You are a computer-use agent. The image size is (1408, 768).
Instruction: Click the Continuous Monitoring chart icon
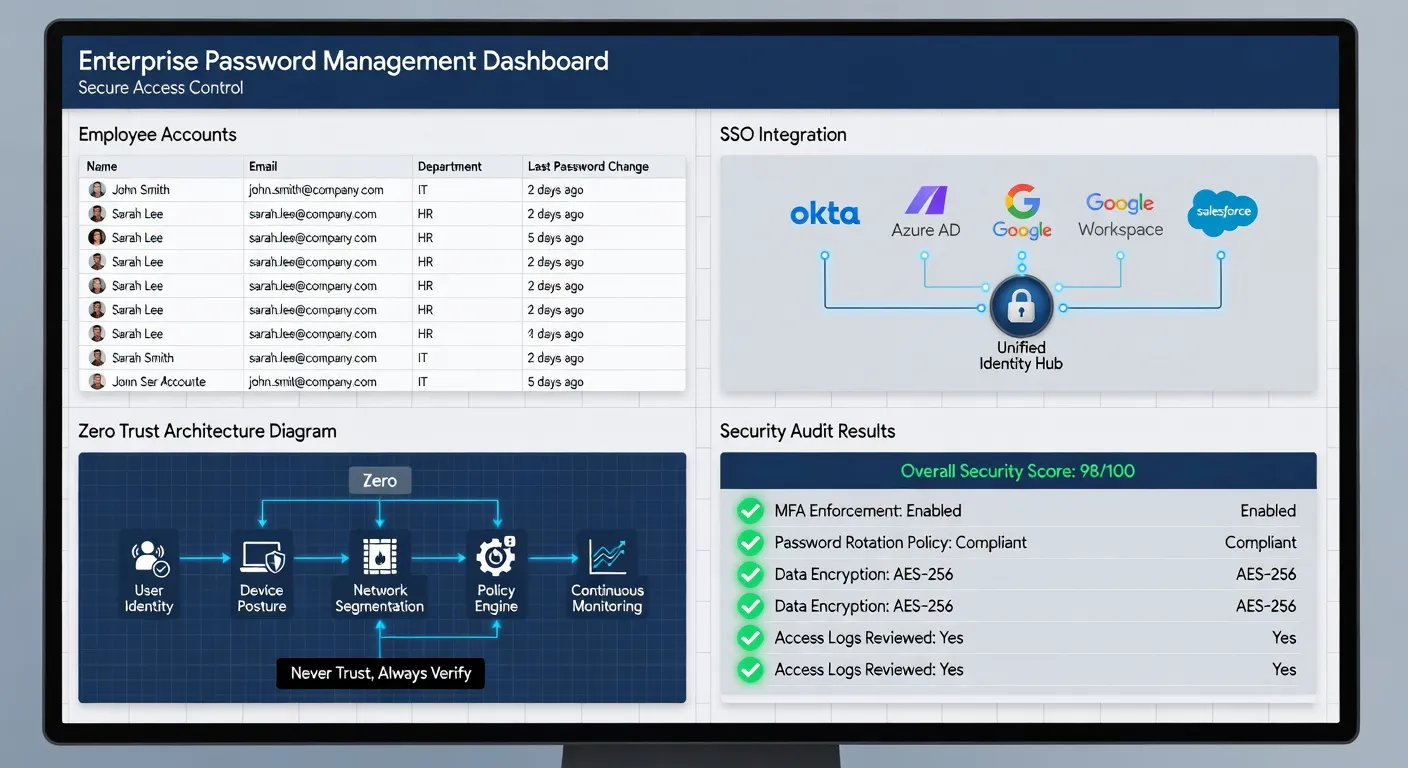(607, 557)
